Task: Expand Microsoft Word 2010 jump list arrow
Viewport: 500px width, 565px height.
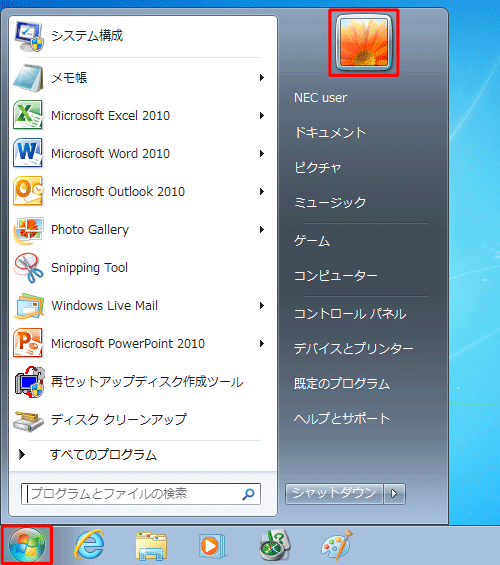Action: tap(262, 154)
